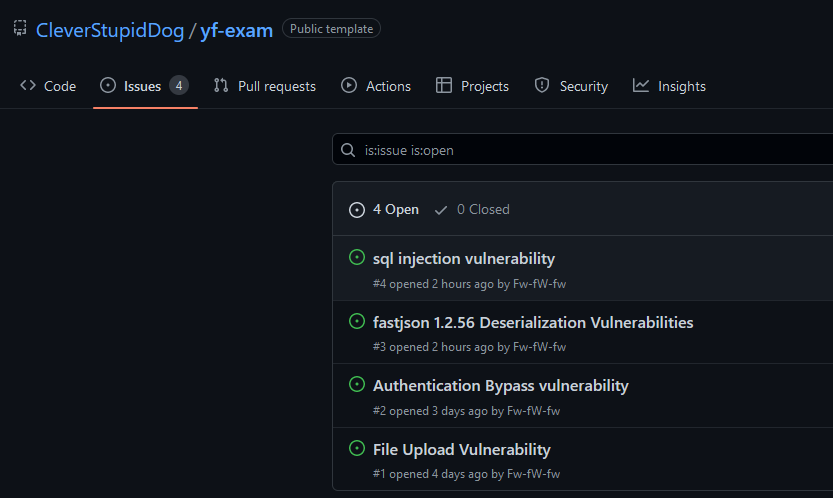
Task: Open the Projects tab
Action: coord(472,86)
